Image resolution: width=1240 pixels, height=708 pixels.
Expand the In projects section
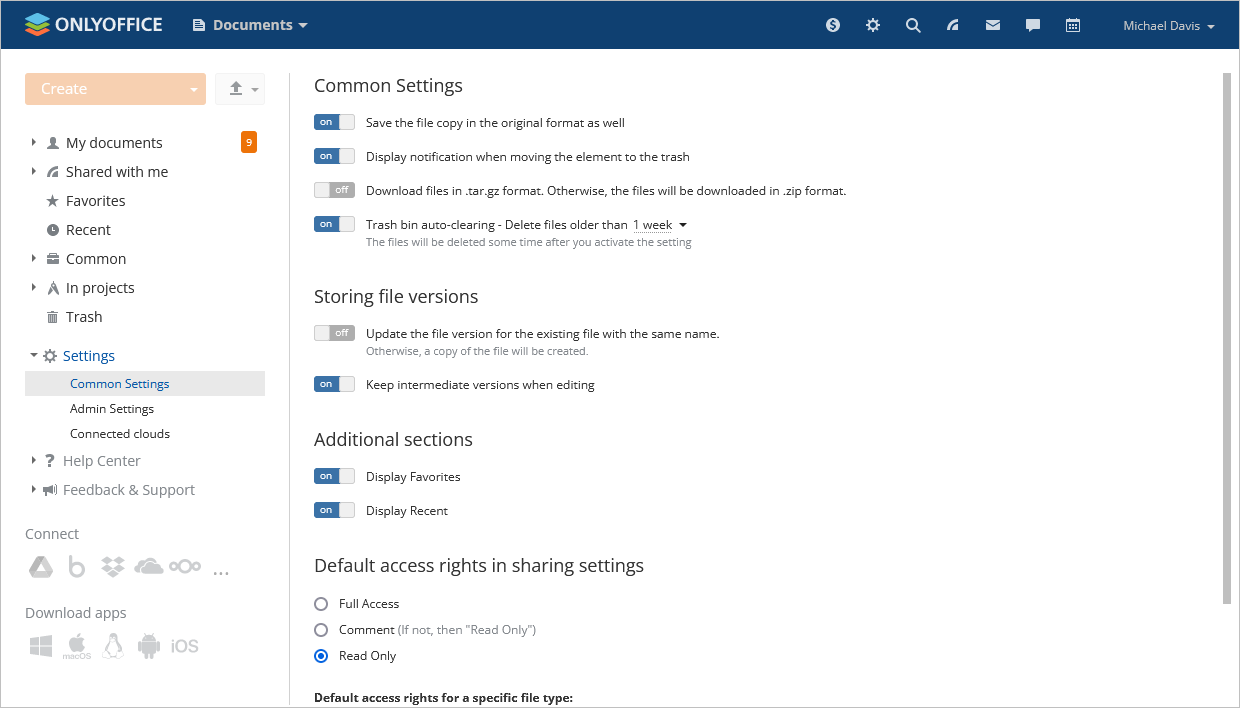(33, 287)
